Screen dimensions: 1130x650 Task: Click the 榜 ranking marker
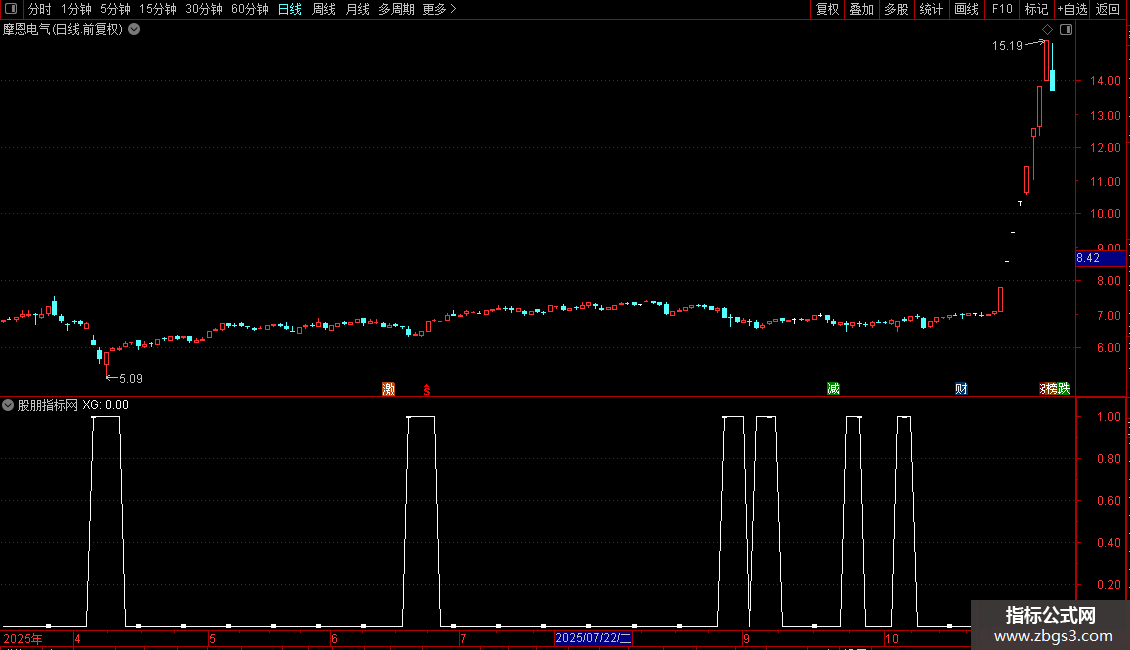[1051, 389]
